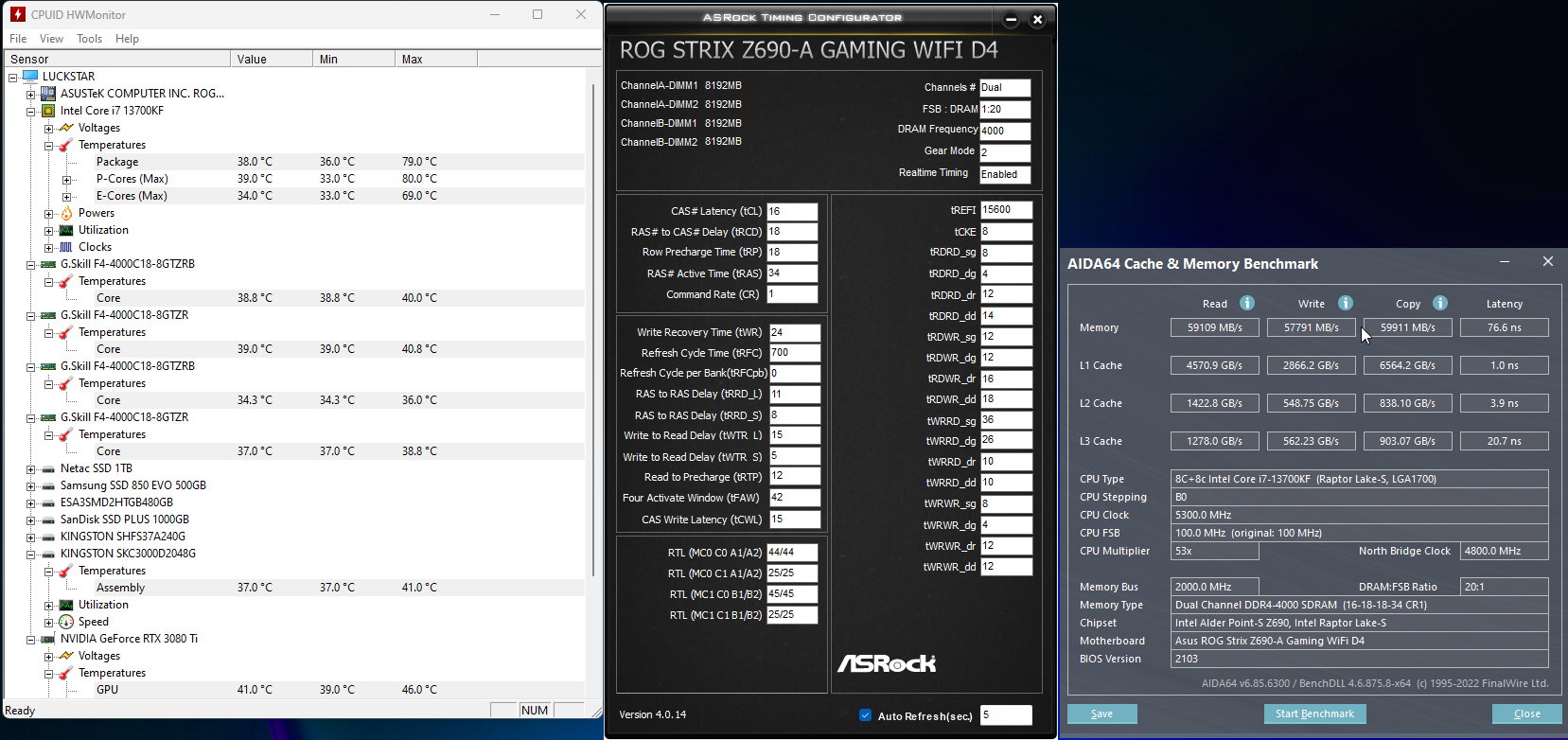
Task: Click the Powers flame icon under CPU
Action: click(x=66, y=213)
